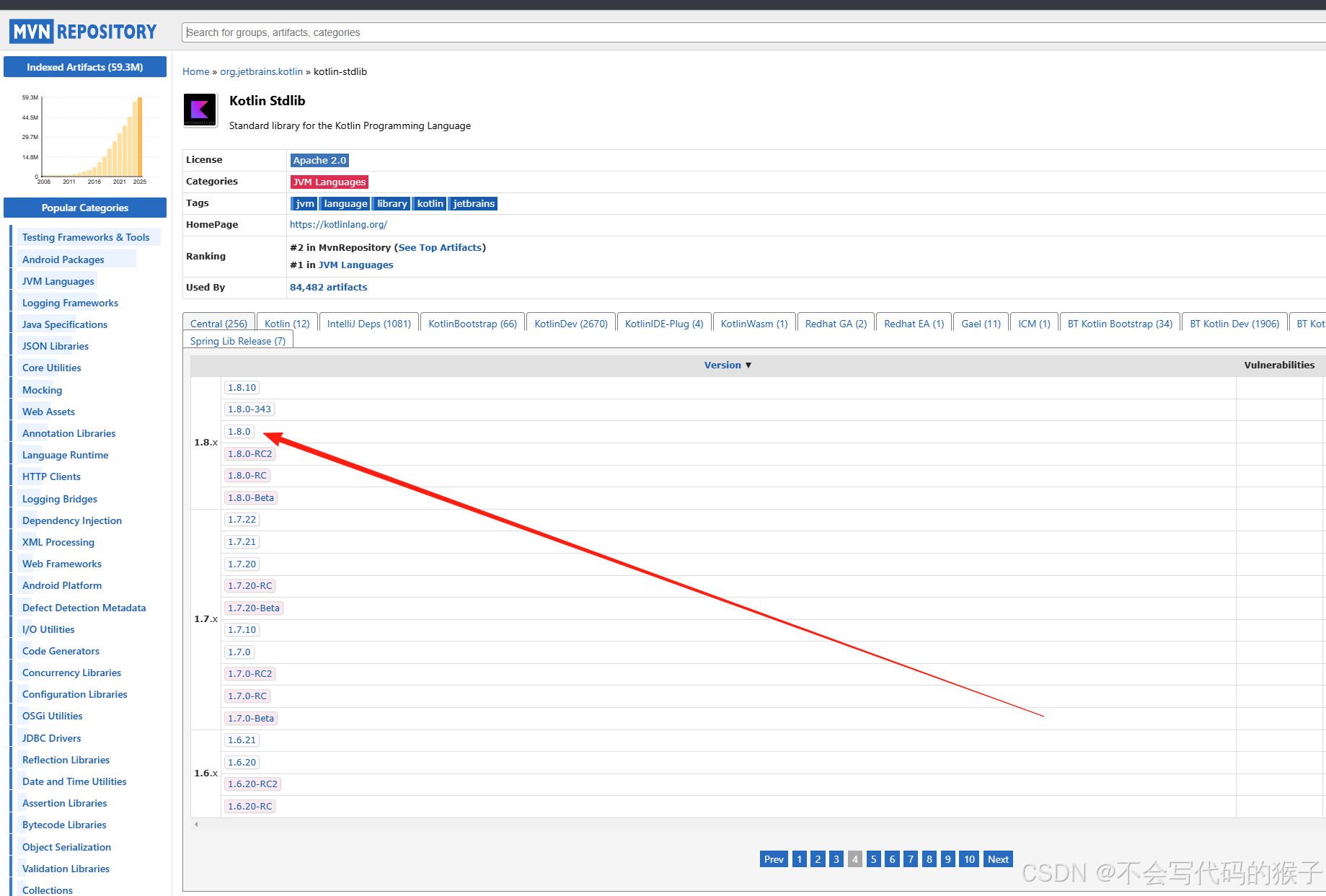Click the language tag
The height and width of the screenshot is (896, 1326).
coord(345,204)
